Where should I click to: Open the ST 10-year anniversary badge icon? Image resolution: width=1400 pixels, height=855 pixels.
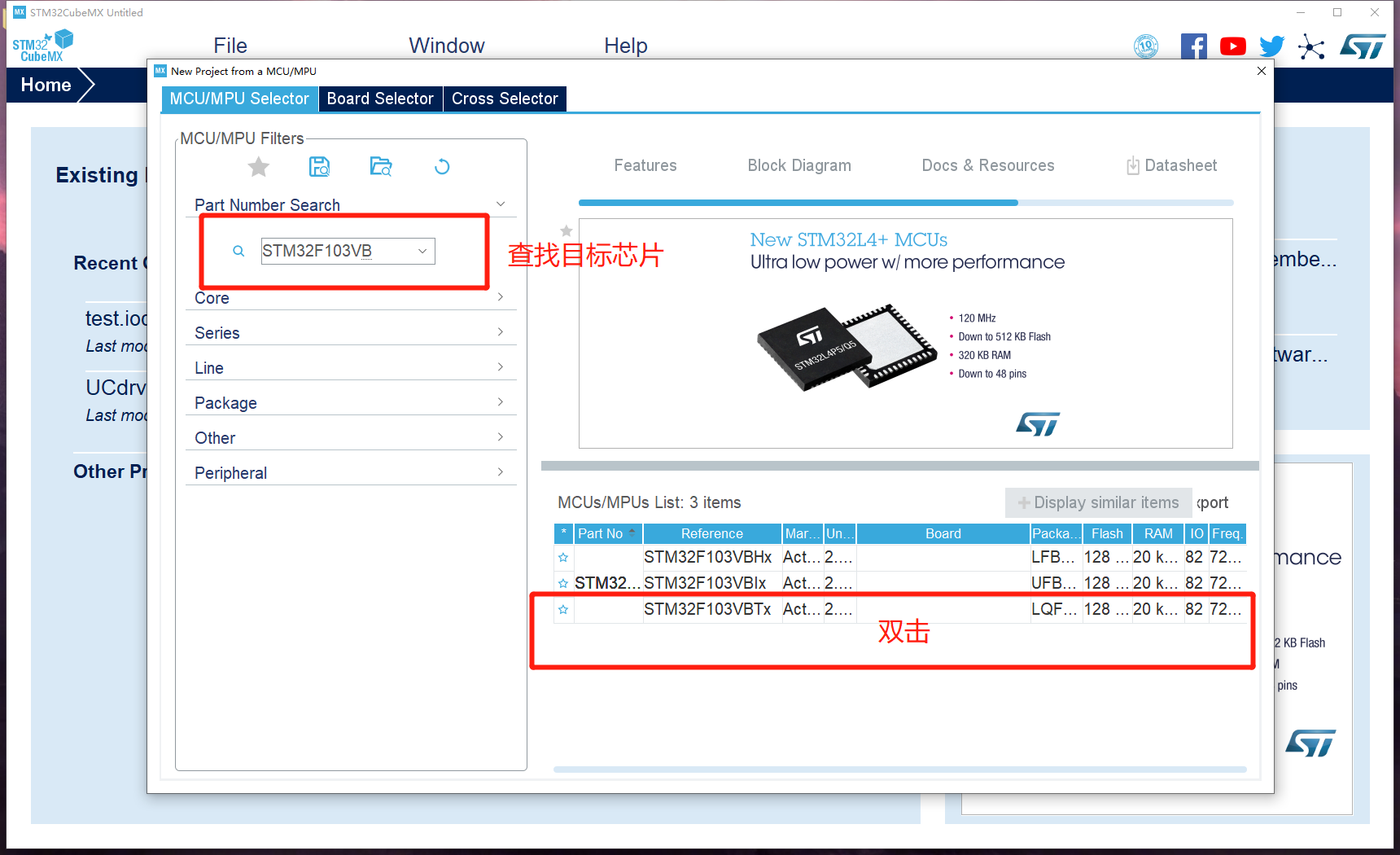[1146, 46]
